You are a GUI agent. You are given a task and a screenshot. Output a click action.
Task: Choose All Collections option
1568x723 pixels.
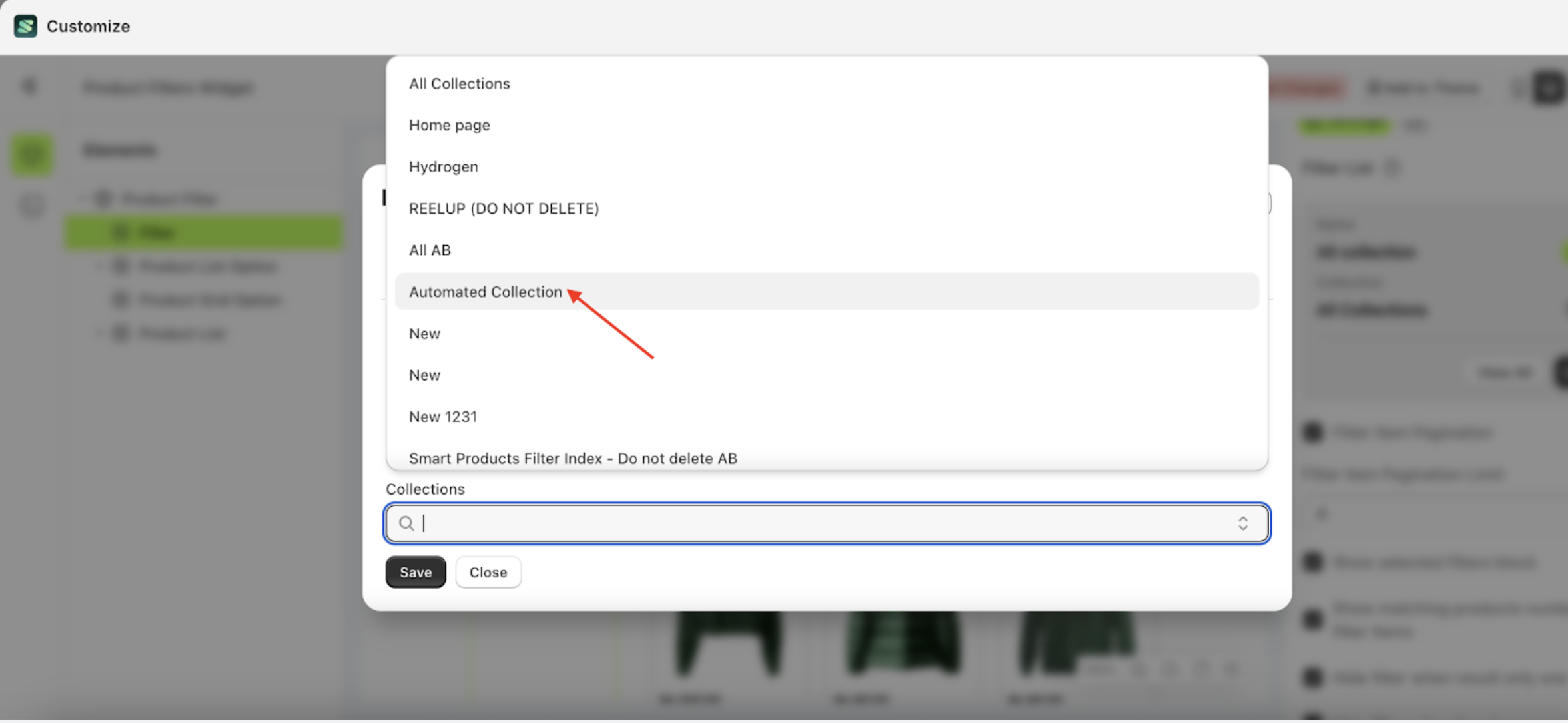[x=460, y=83]
